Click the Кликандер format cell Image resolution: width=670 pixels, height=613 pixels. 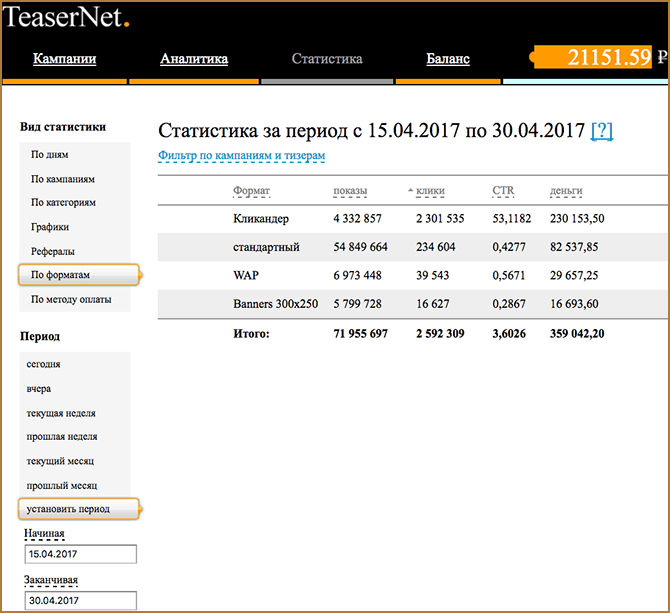[261, 219]
